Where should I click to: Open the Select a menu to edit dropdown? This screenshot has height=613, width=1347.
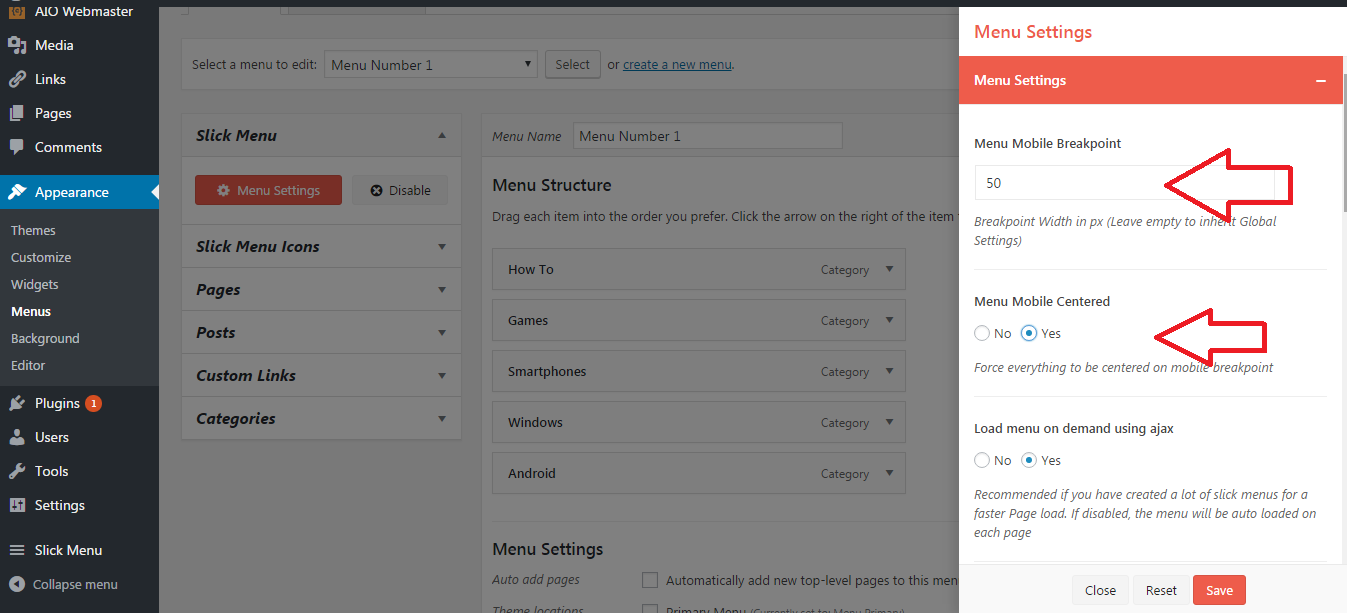click(431, 65)
